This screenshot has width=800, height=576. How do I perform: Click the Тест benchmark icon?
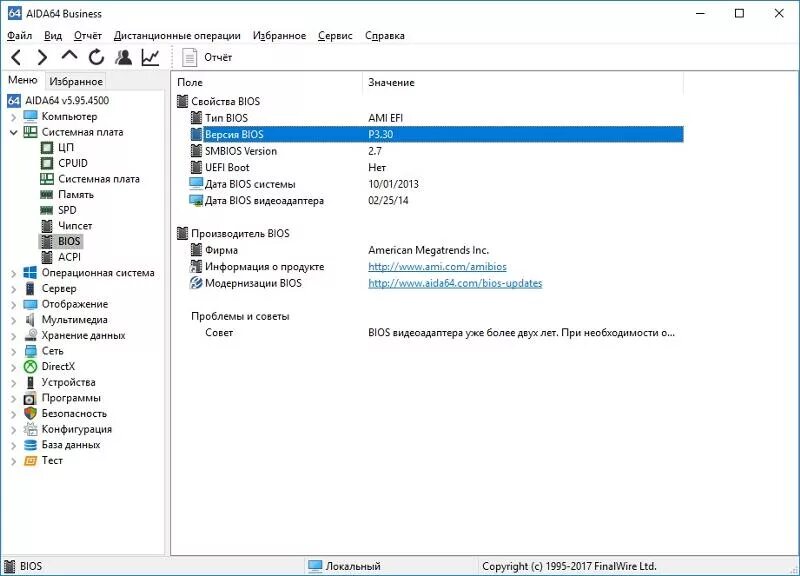click(30, 461)
